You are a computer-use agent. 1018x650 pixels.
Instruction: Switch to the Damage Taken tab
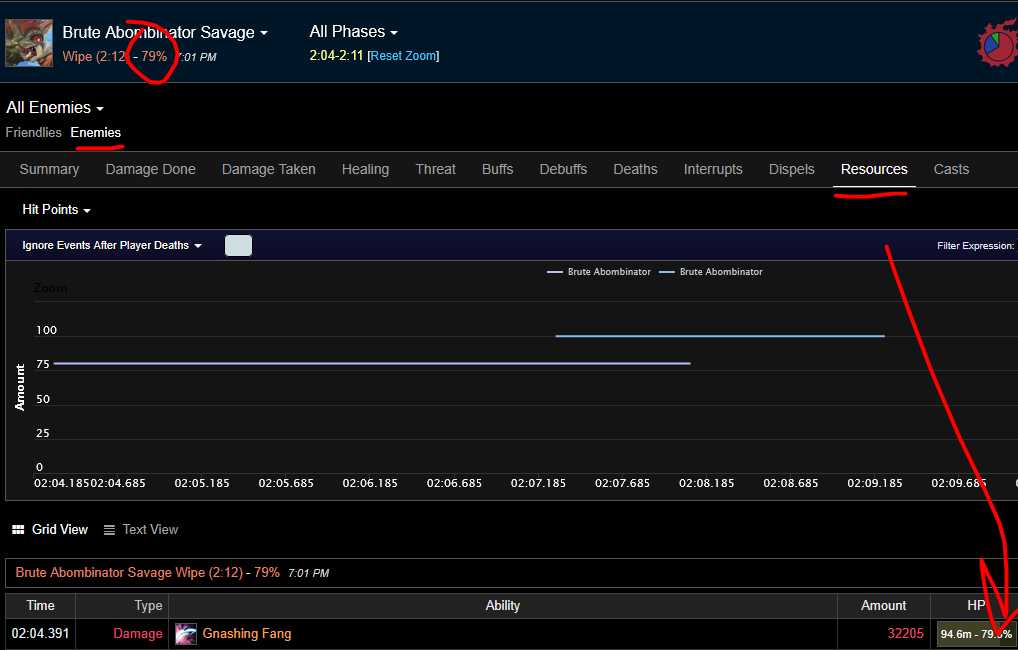tap(269, 169)
